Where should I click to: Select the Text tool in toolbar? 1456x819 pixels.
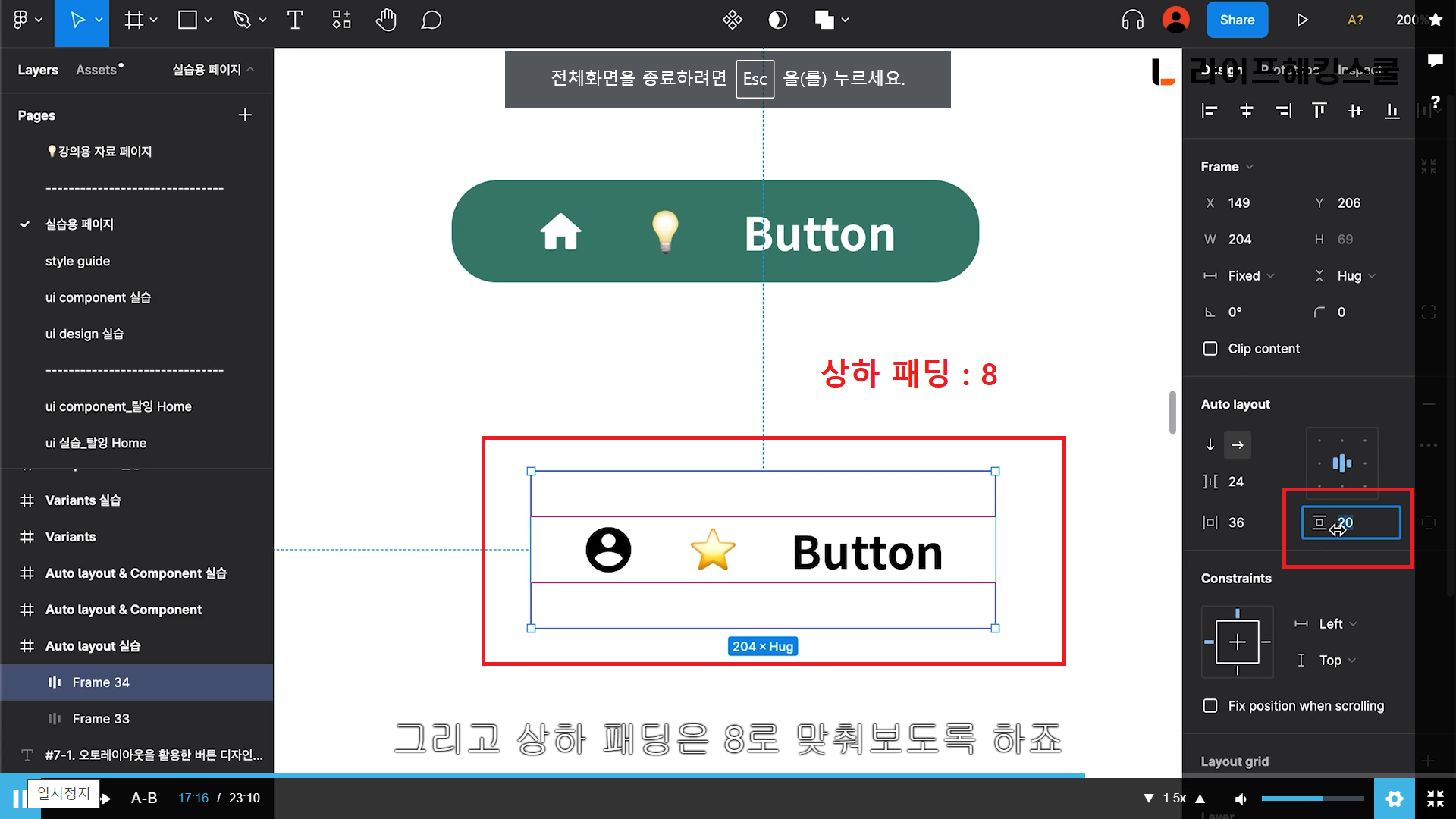pyautogui.click(x=295, y=20)
